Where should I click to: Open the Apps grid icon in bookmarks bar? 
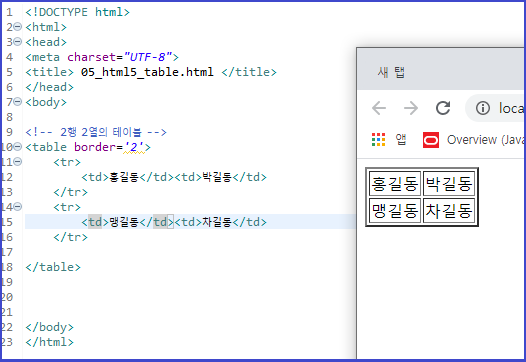pyautogui.click(x=378, y=140)
